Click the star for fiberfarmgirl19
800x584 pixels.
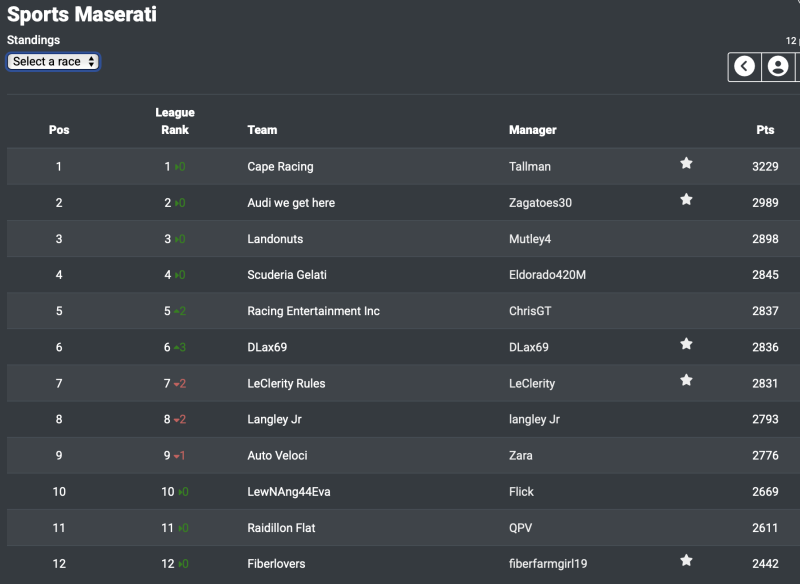pos(686,561)
